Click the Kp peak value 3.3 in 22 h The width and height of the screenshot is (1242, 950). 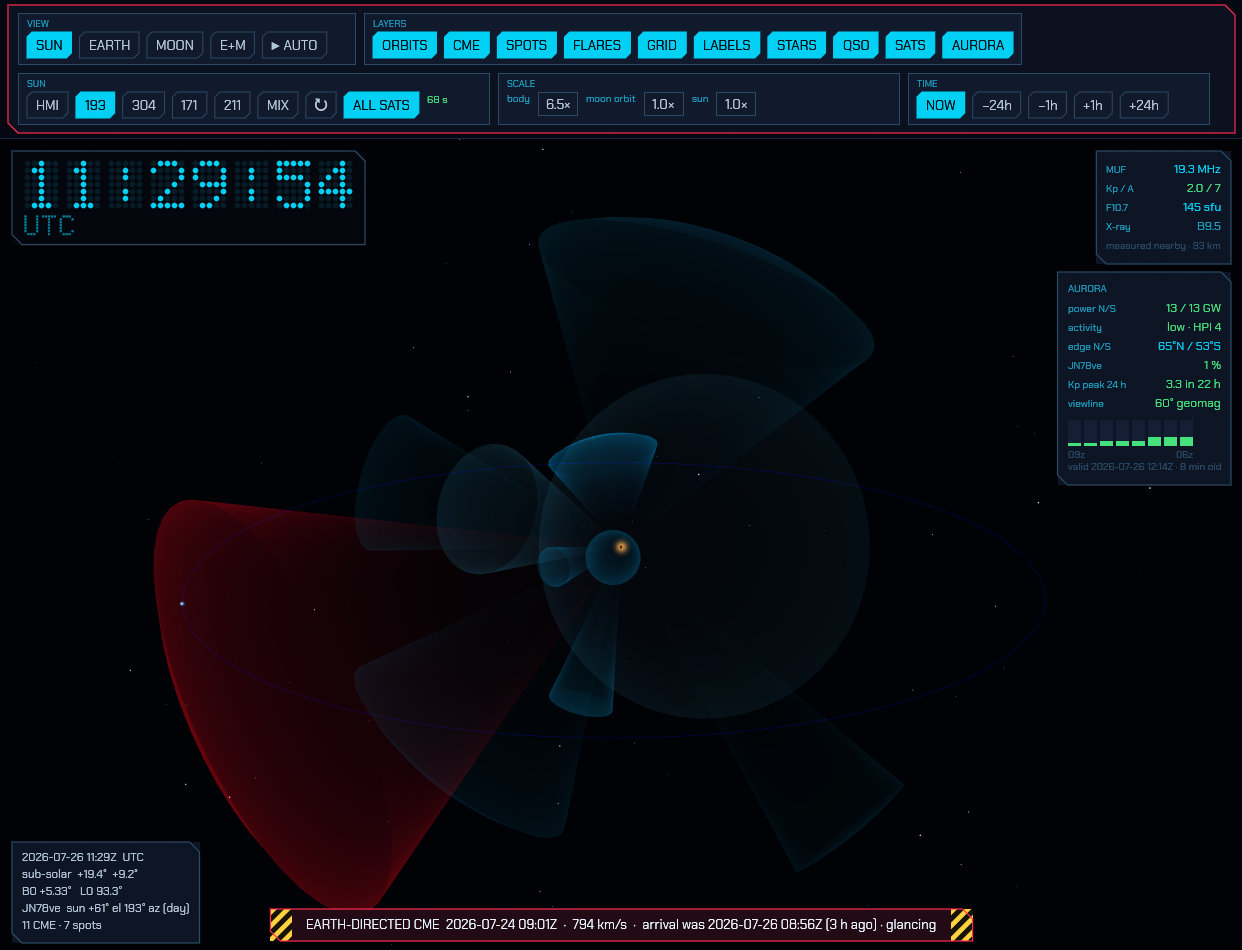pos(1193,384)
